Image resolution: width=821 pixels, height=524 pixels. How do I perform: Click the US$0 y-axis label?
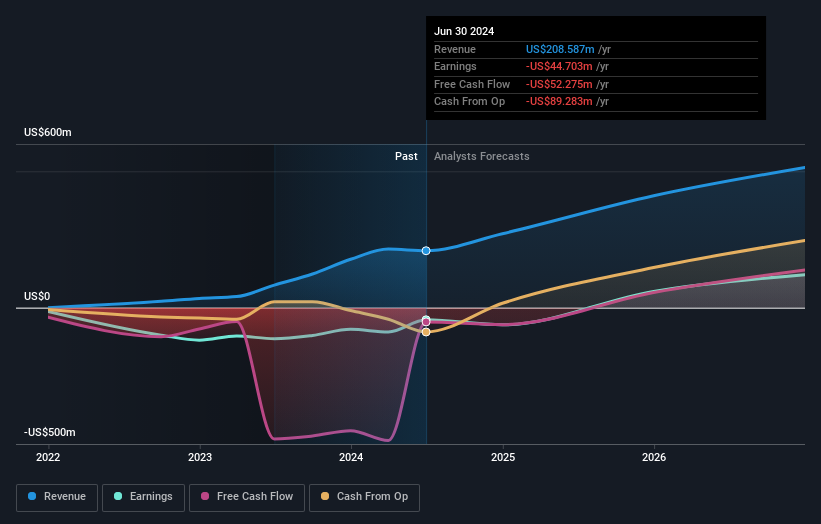pos(37,296)
